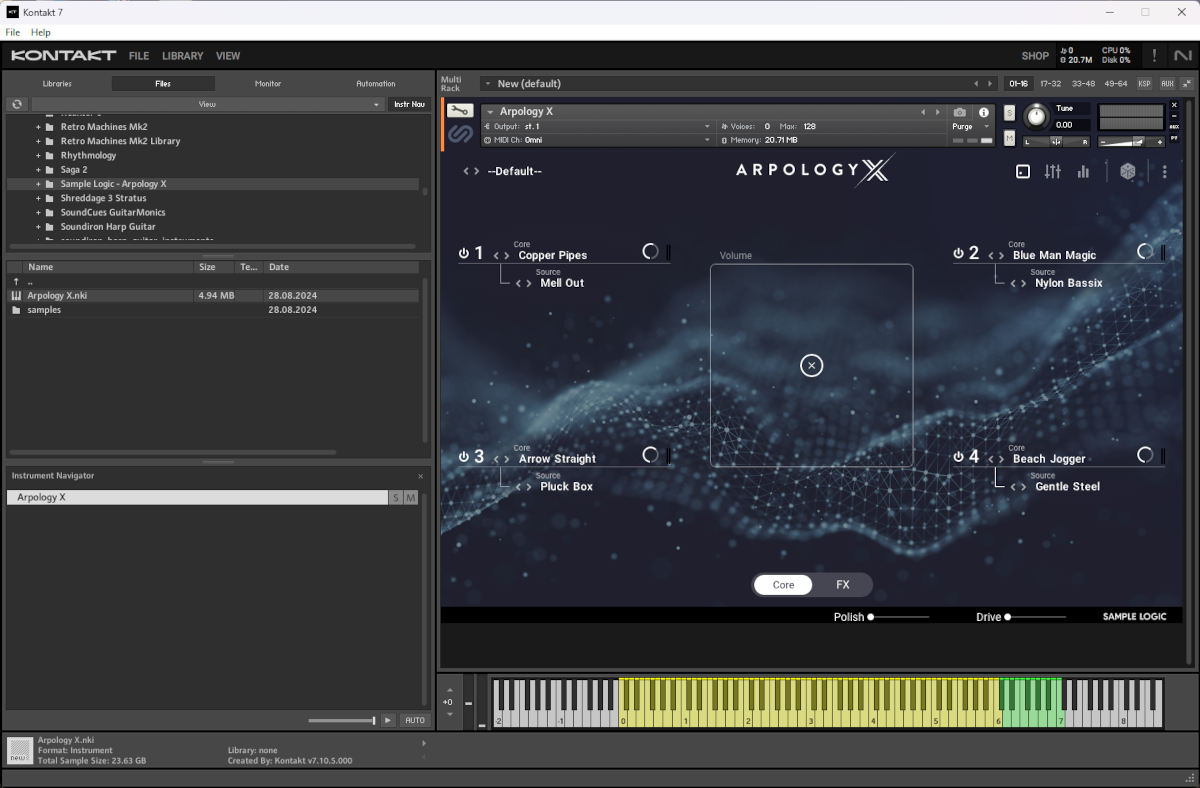The width and height of the screenshot is (1200, 788).
Task: Click the linked chain icon below the wrench
Action: pos(460,134)
